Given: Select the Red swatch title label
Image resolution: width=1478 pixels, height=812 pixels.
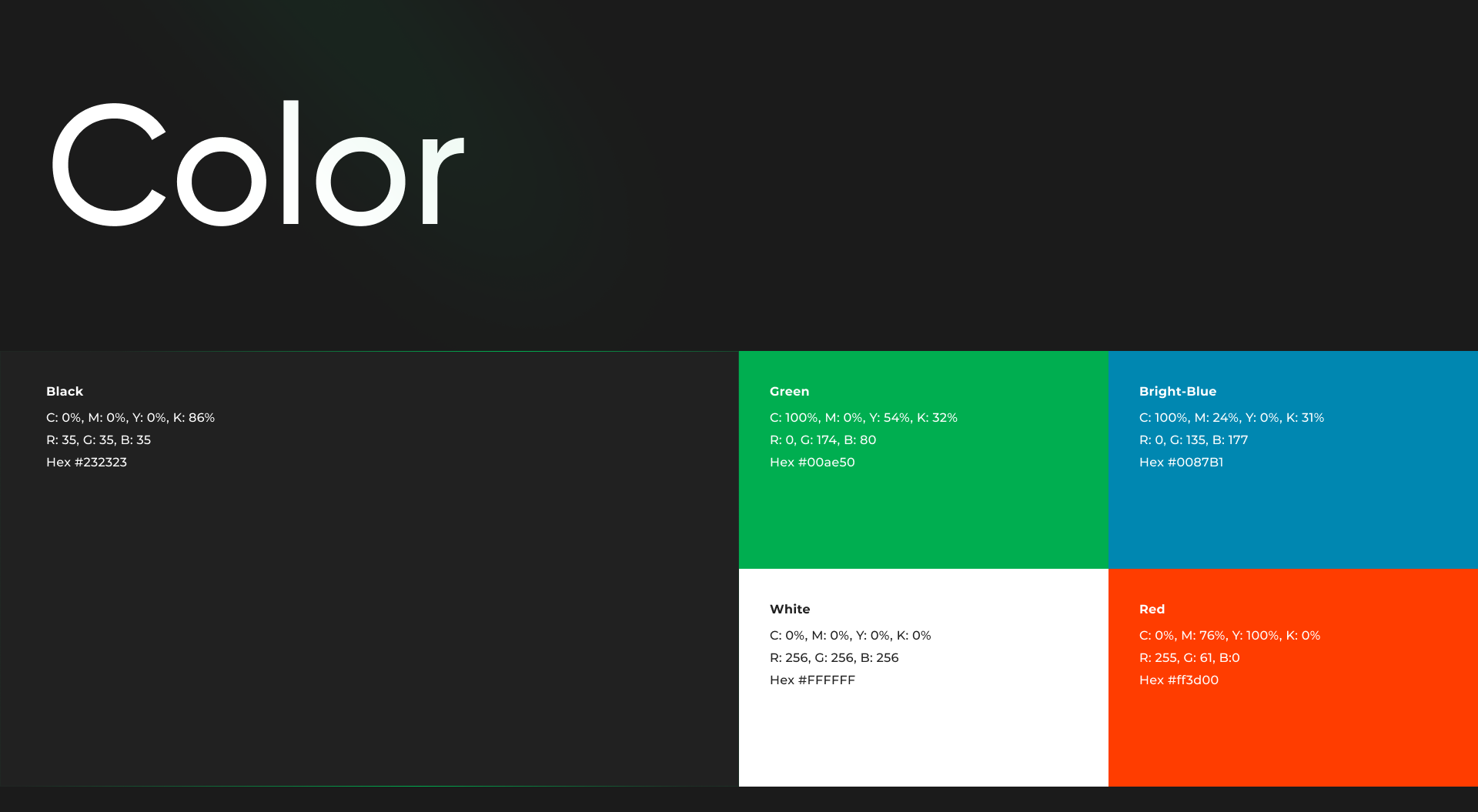Looking at the screenshot, I should coord(1152,609).
